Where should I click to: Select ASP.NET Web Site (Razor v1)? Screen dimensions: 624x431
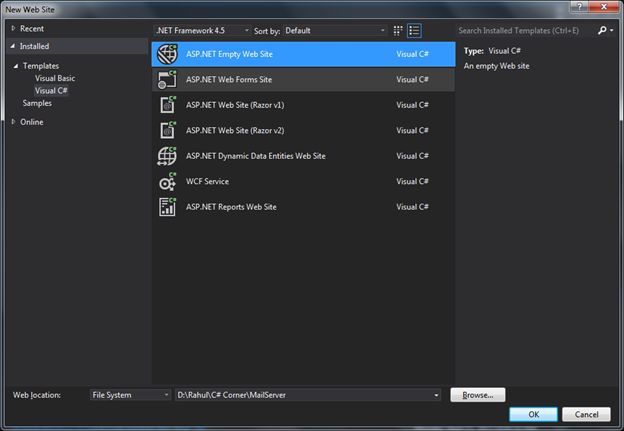point(303,105)
